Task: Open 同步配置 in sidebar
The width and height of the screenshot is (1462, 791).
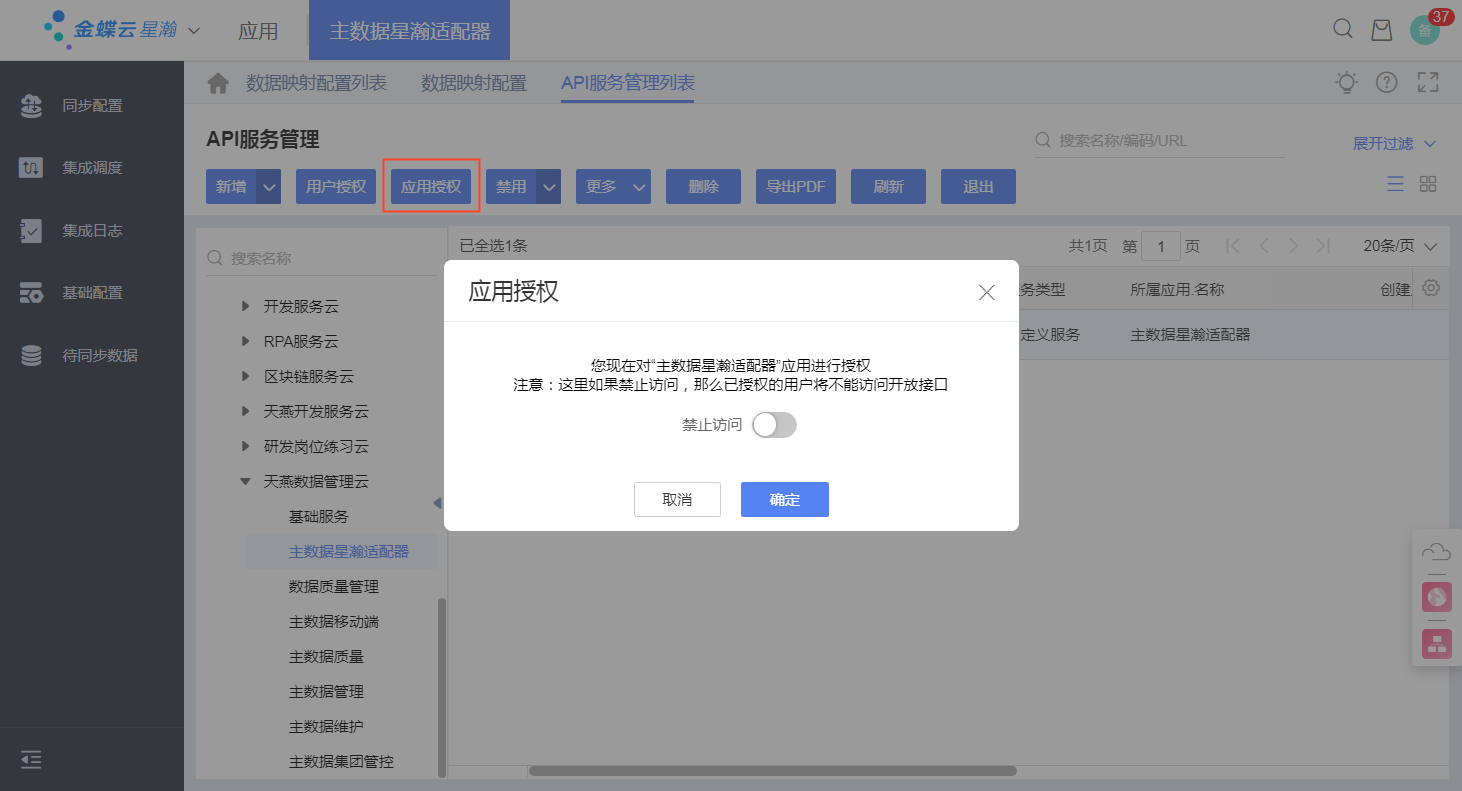Action: tap(92, 105)
